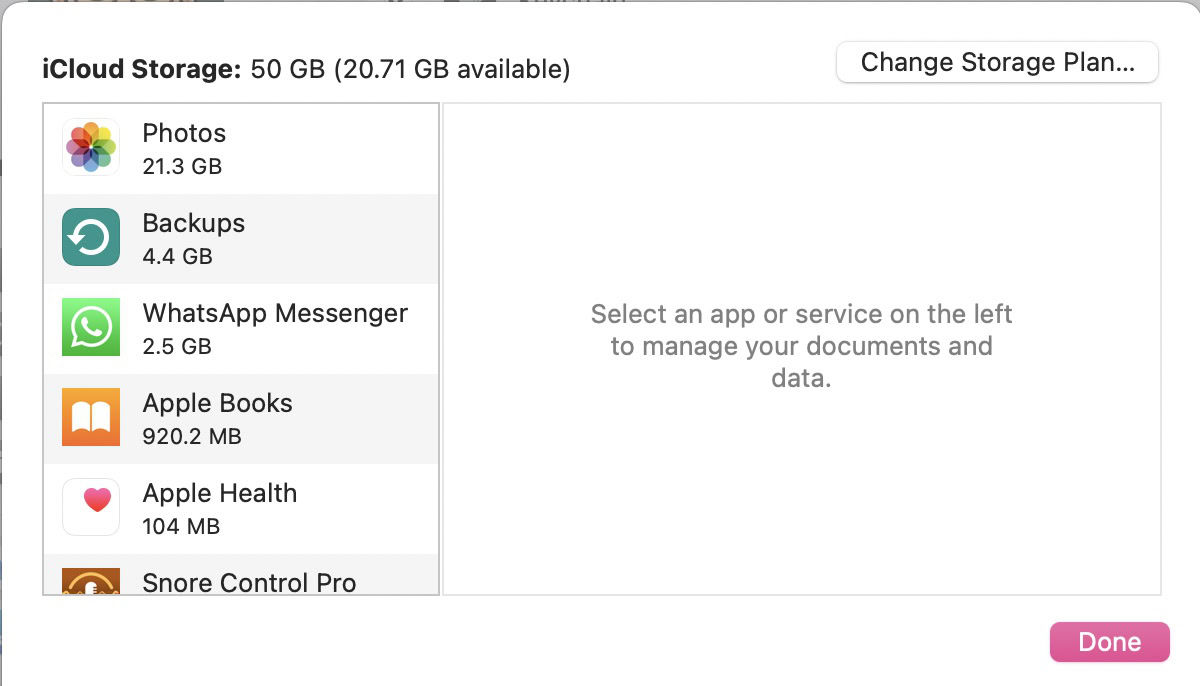The height and width of the screenshot is (686, 1200).
Task: Click the orange Apple Books icon
Action: (x=91, y=417)
